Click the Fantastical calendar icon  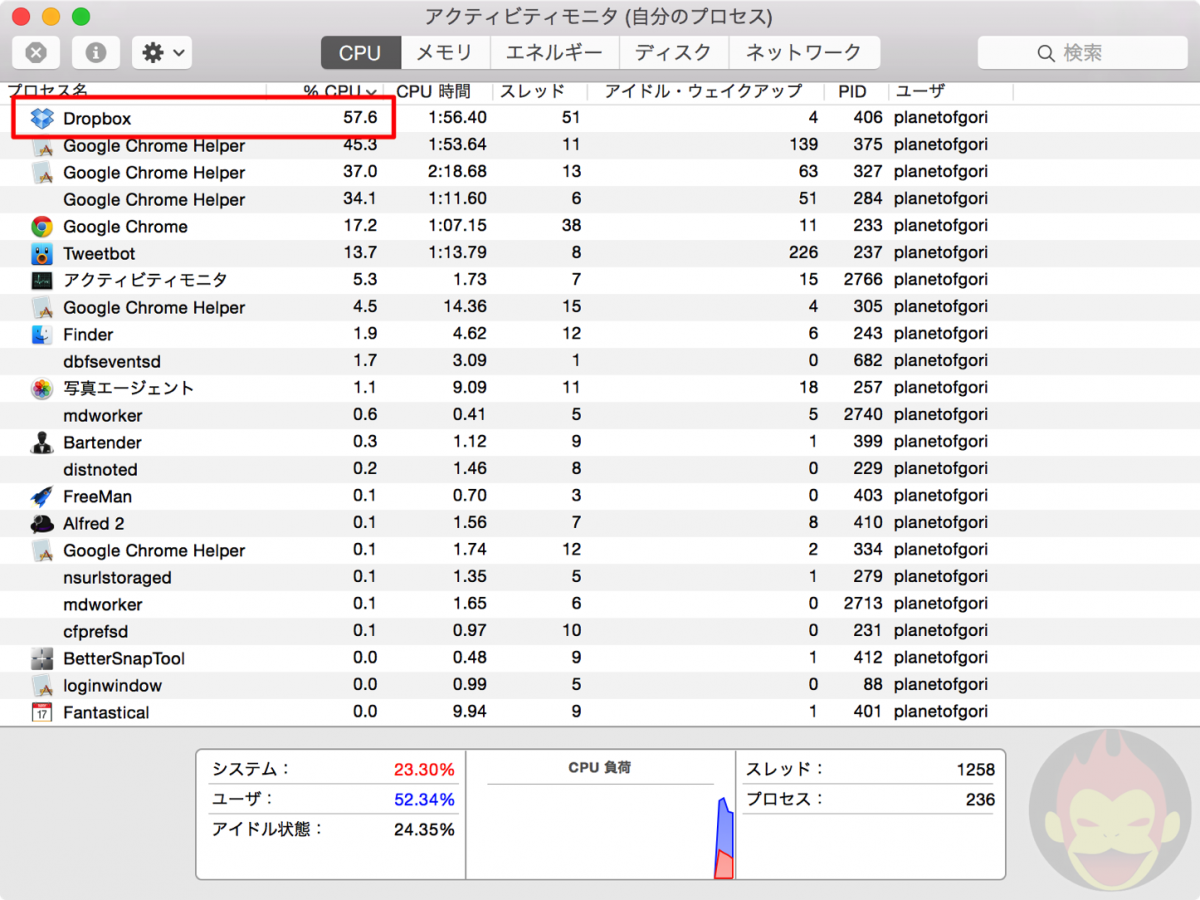[41, 712]
